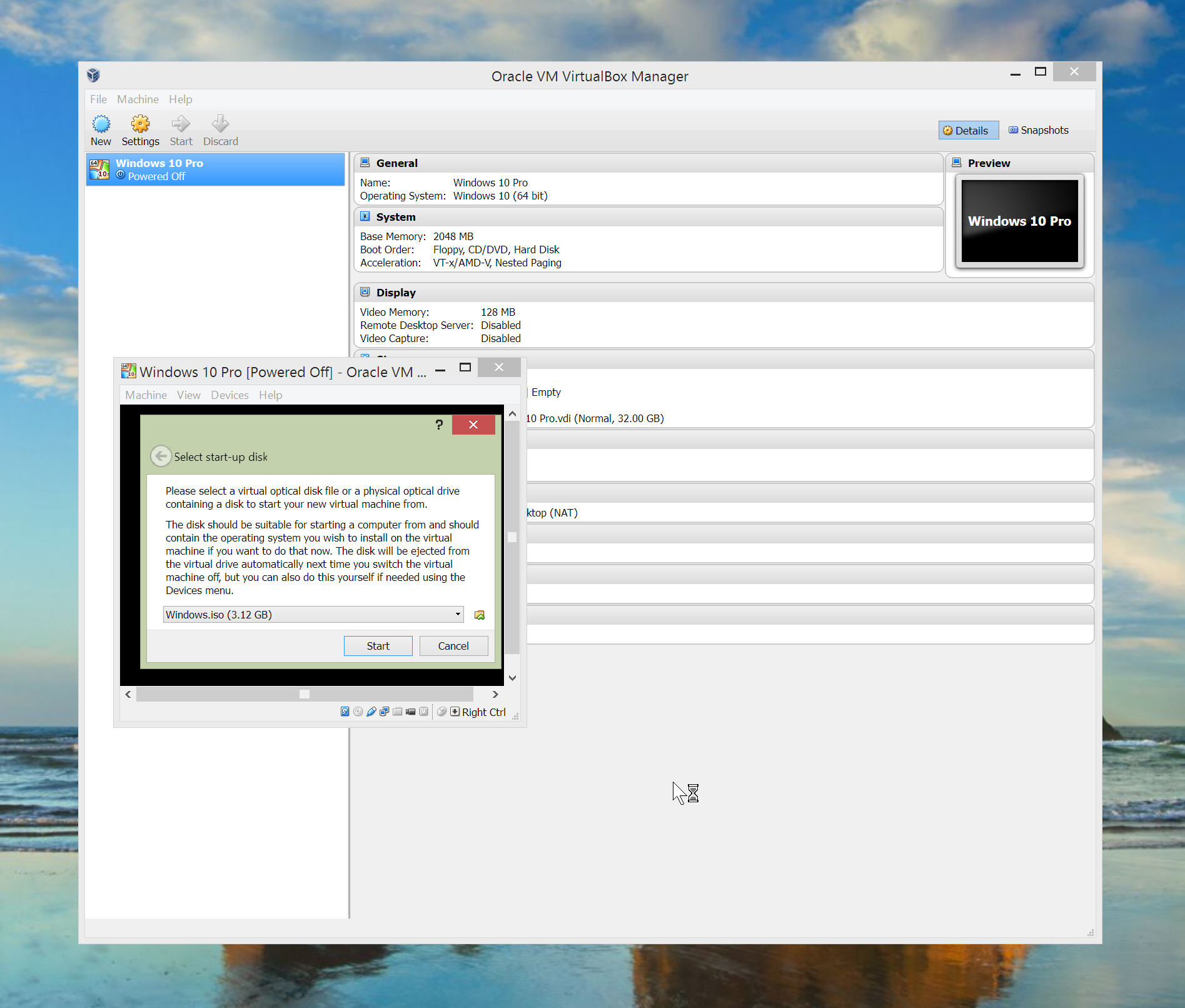Click the optical disc status bar indicator
This screenshot has width=1185, height=1008.
(358, 712)
